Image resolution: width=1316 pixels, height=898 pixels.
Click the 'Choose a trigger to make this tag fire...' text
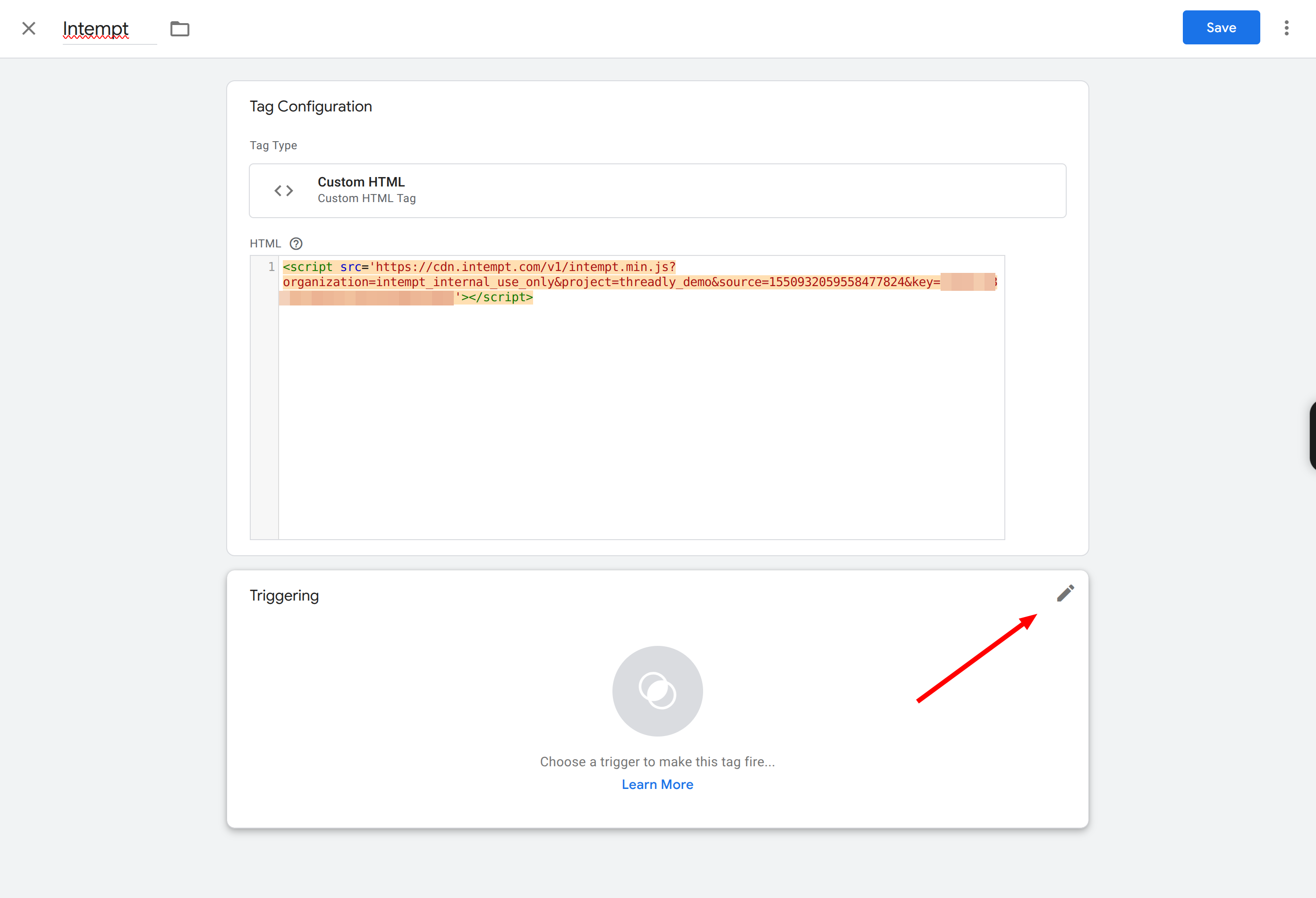pyautogui.click(x=657, y=762)
